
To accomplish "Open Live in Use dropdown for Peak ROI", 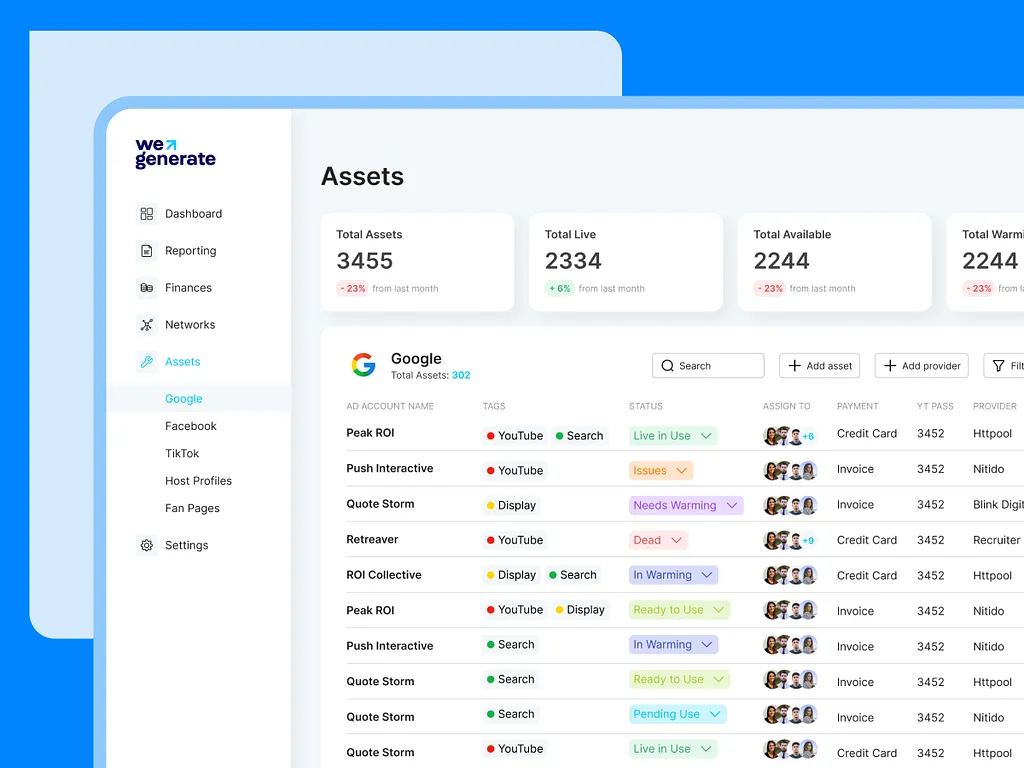I will (x=673, y=436).
